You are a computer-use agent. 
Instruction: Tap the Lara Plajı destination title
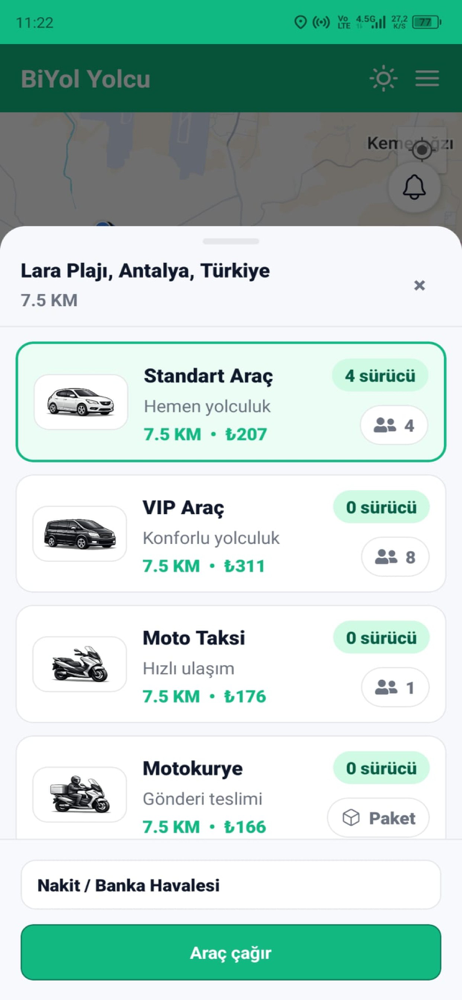tap(145, 270)
